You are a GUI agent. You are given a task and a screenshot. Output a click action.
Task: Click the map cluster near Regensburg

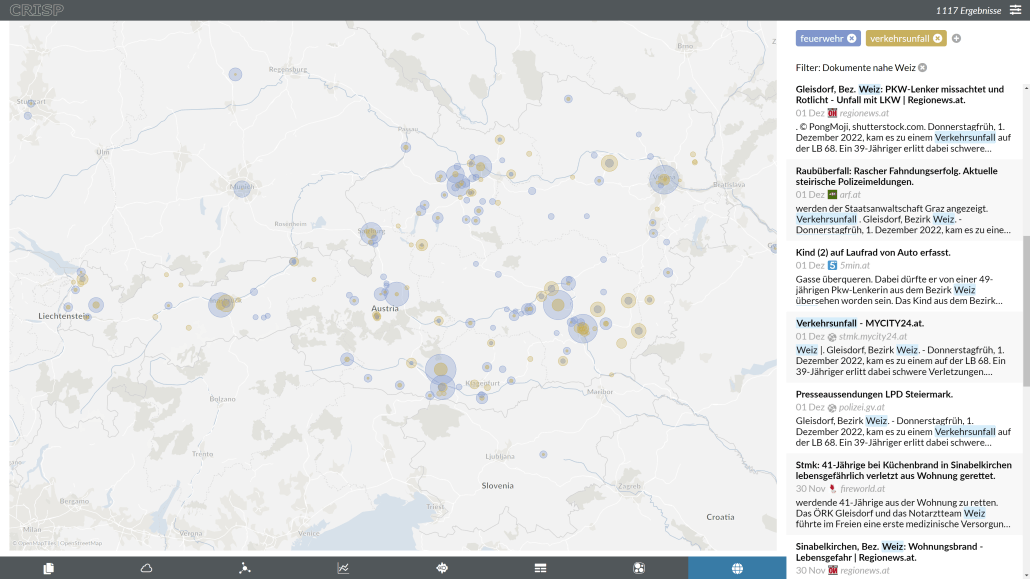coord(235,74)
